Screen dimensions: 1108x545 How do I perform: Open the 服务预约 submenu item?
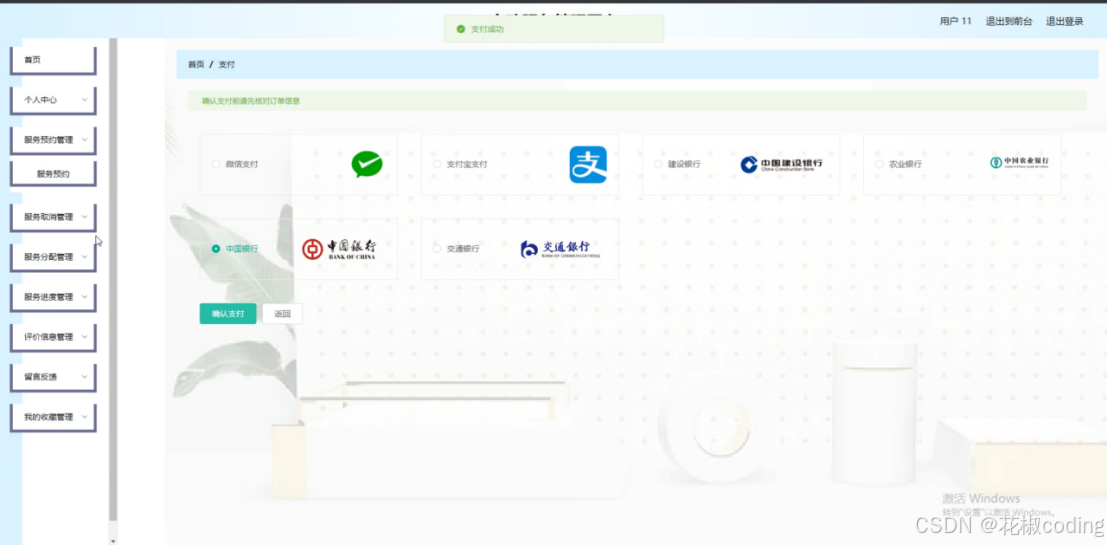[x=53, y=173]
